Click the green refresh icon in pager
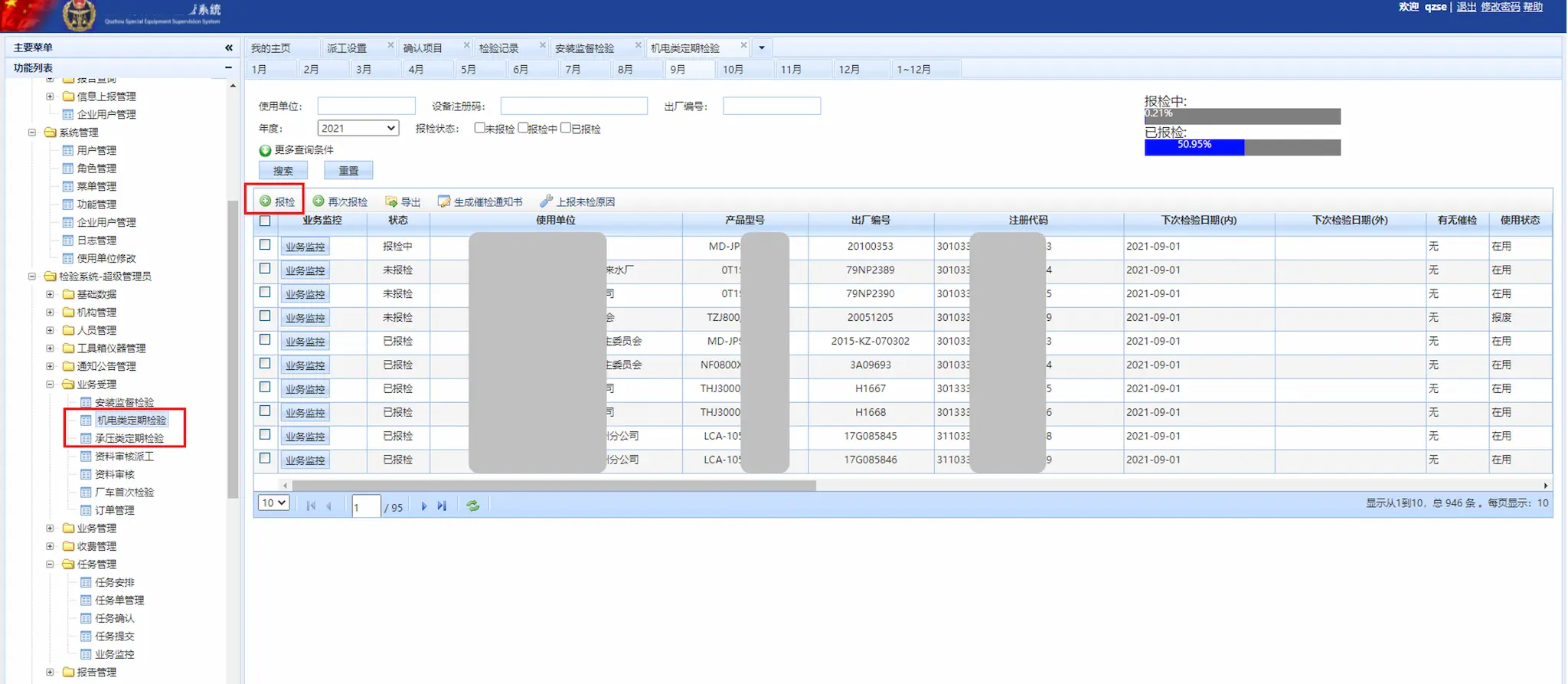1568x684 pixels. coord(473,506)
